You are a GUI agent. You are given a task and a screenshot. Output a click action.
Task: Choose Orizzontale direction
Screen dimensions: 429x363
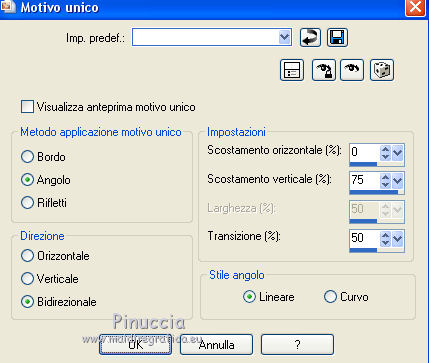(27, 256)
